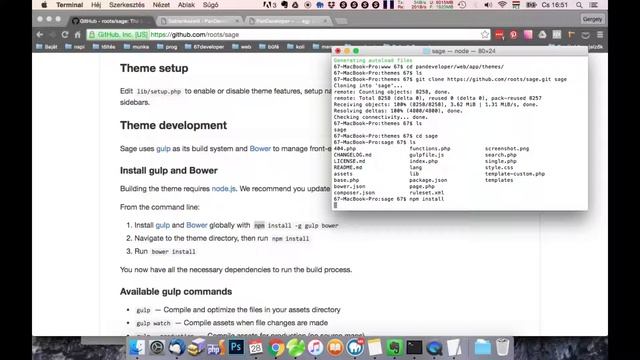The height and width of the screenshot is (360, 640).
Task: Click the red extension icon beside the star
Action: click(x=500, y=35)
